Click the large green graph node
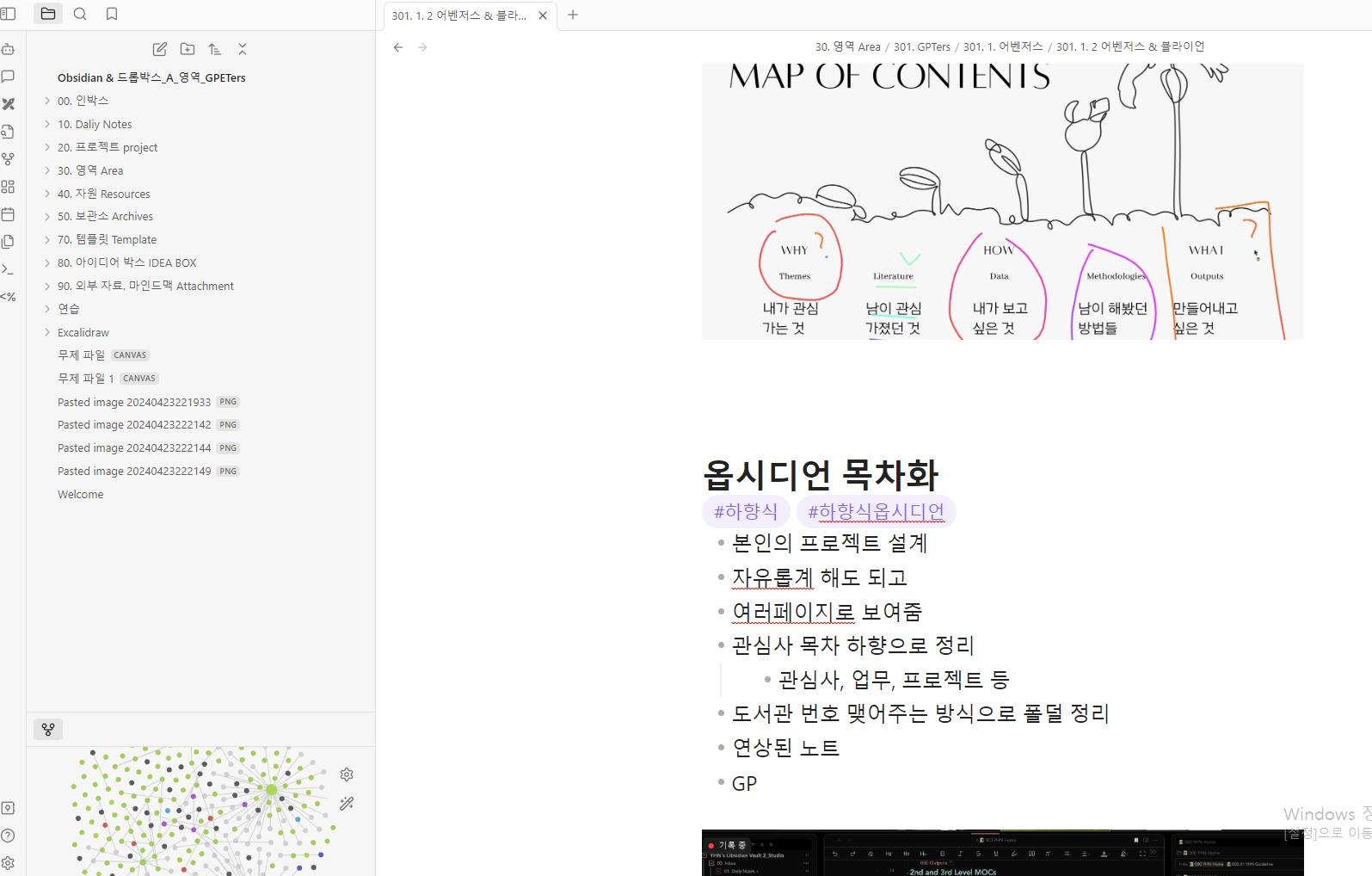Viewport: 1372px width, 876px height. (272, 789)
